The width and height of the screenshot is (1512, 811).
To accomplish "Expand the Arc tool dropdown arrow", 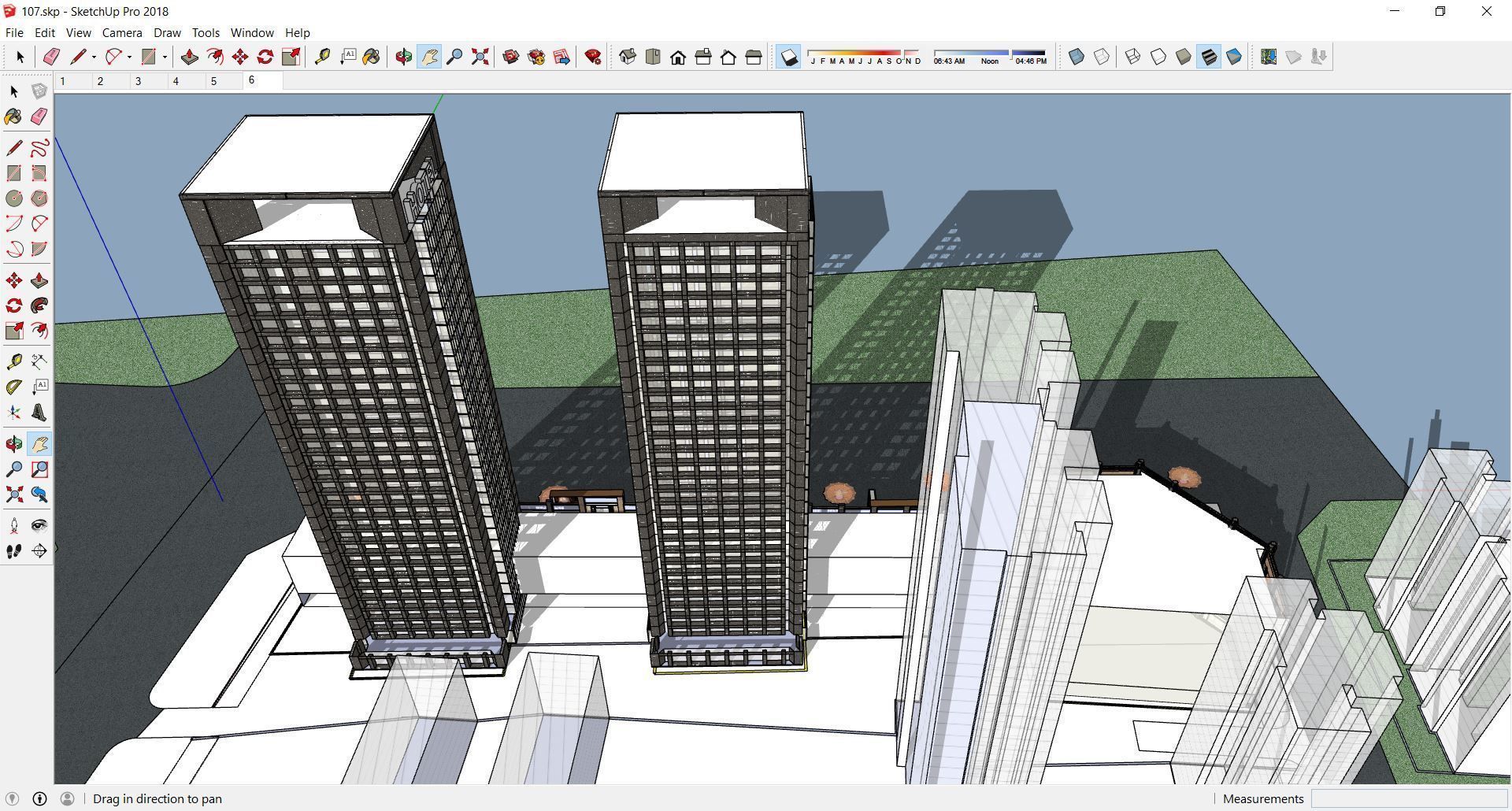I will [x=129, y=57].
